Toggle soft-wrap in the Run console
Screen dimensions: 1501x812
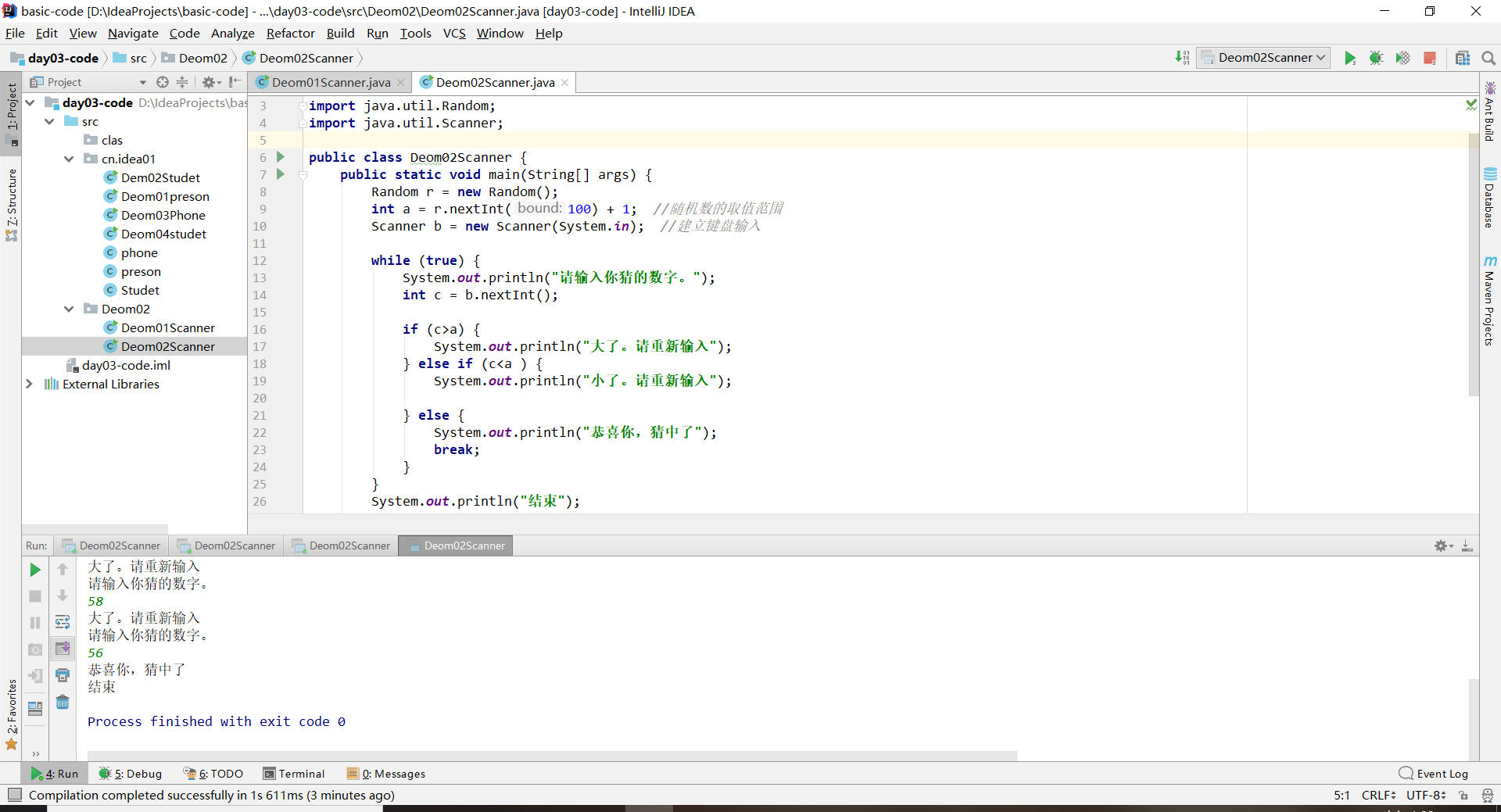(x=63, y=622)
